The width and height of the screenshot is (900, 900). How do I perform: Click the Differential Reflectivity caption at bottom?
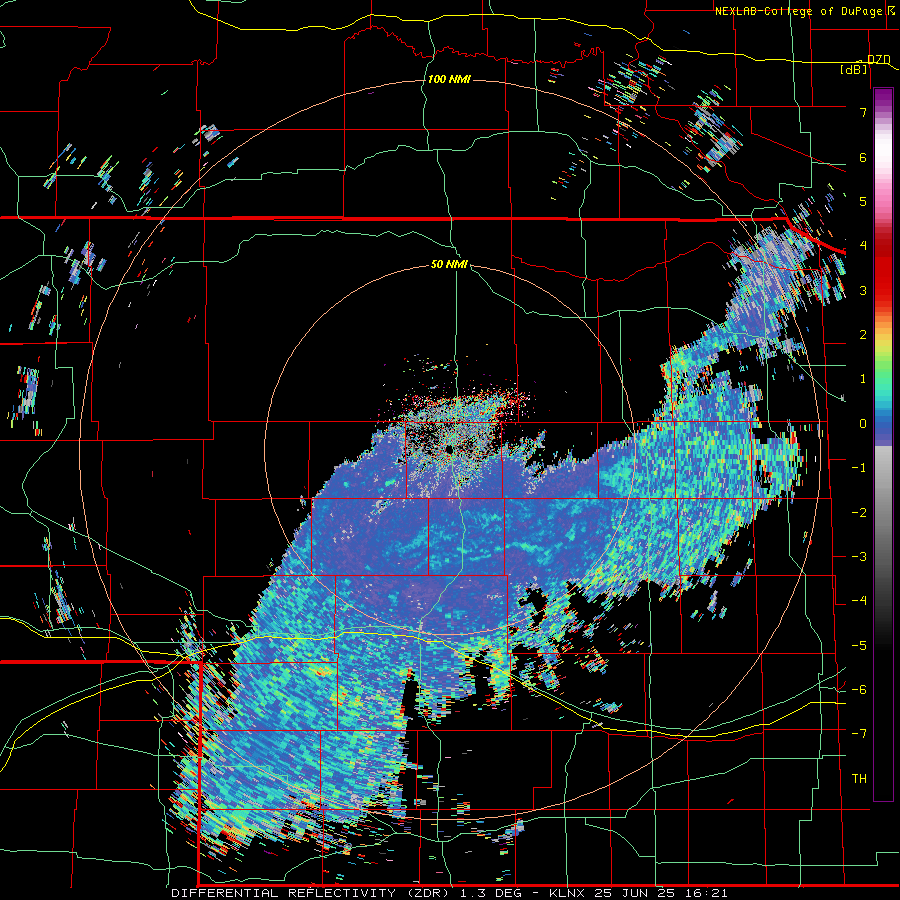[449, 893]
